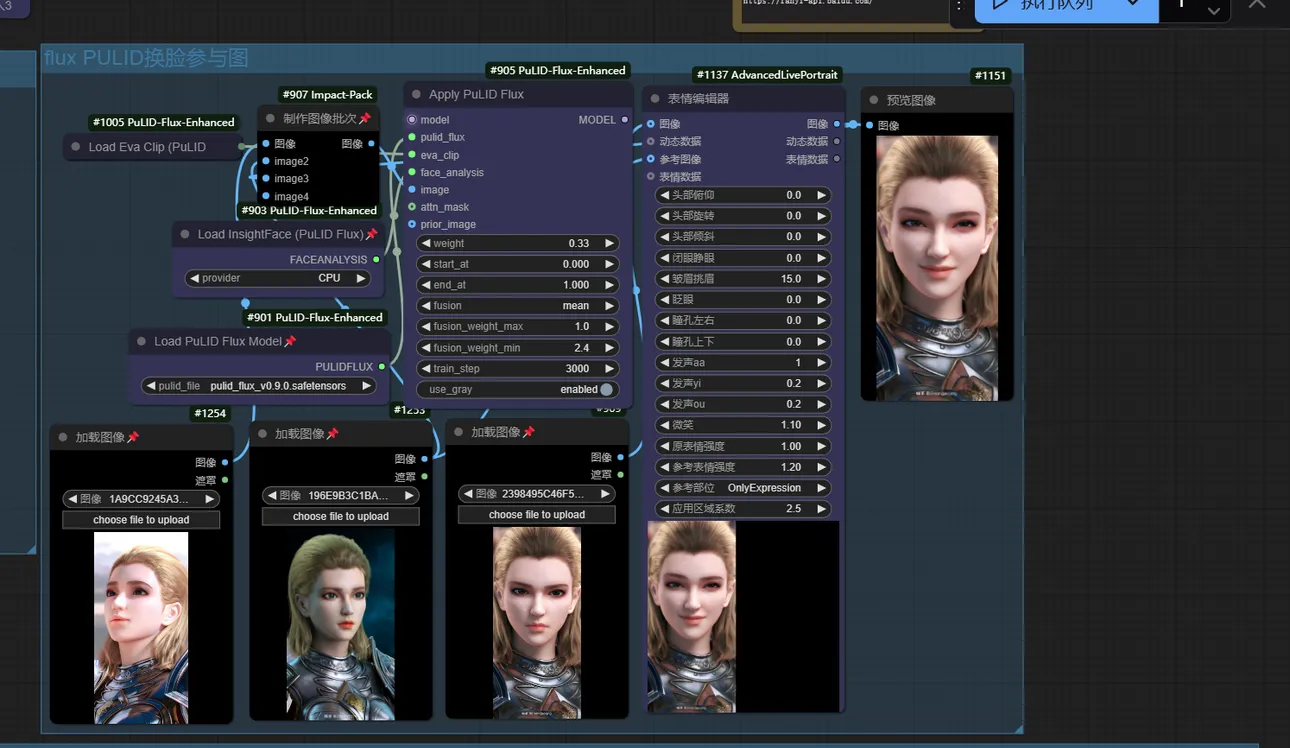Increase start_at using the right arrow
The width and height of the screenshot is (1290, 748).
(x=609, y=264)
